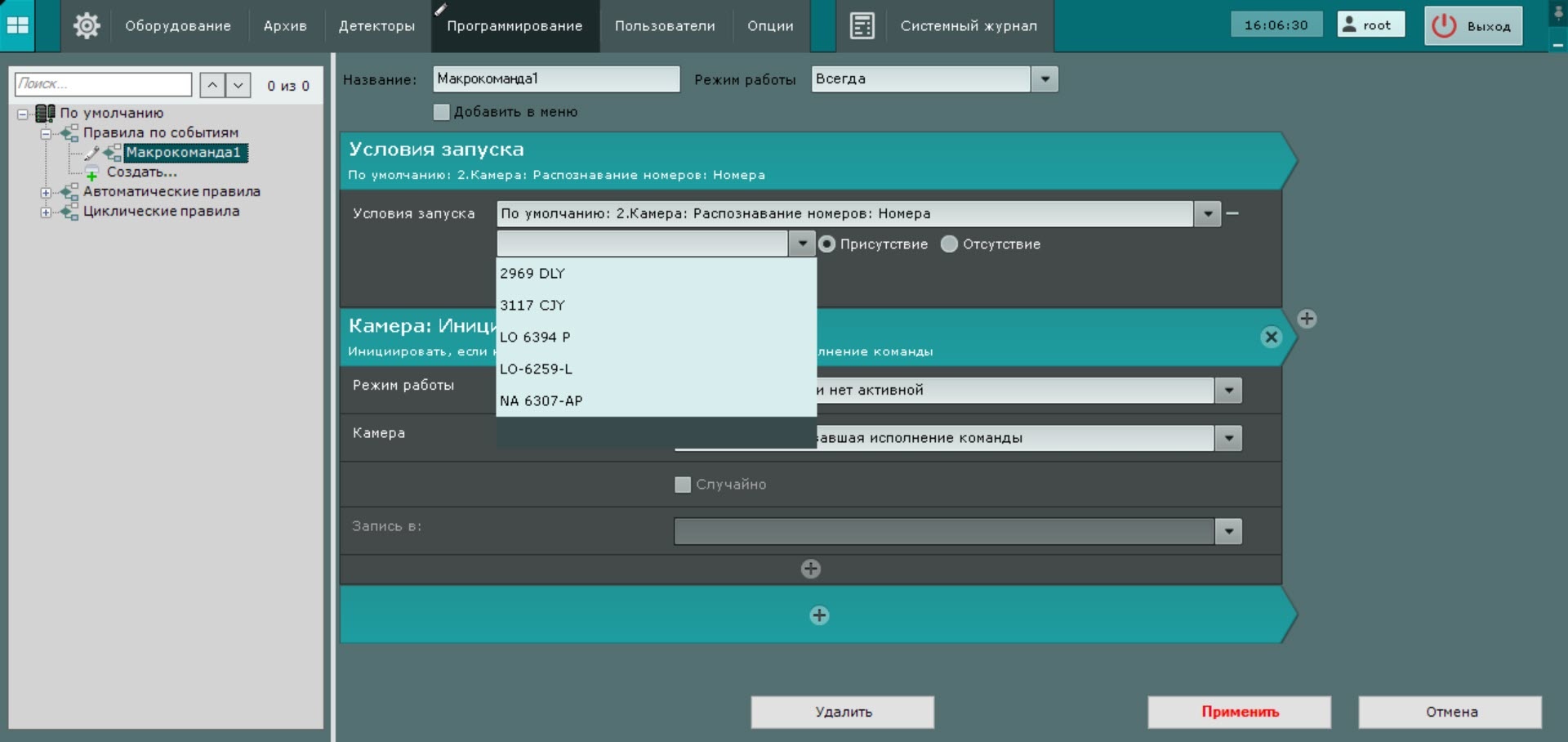Add a new action block
The image size is (1568, 742).
[x=819, y=615]
